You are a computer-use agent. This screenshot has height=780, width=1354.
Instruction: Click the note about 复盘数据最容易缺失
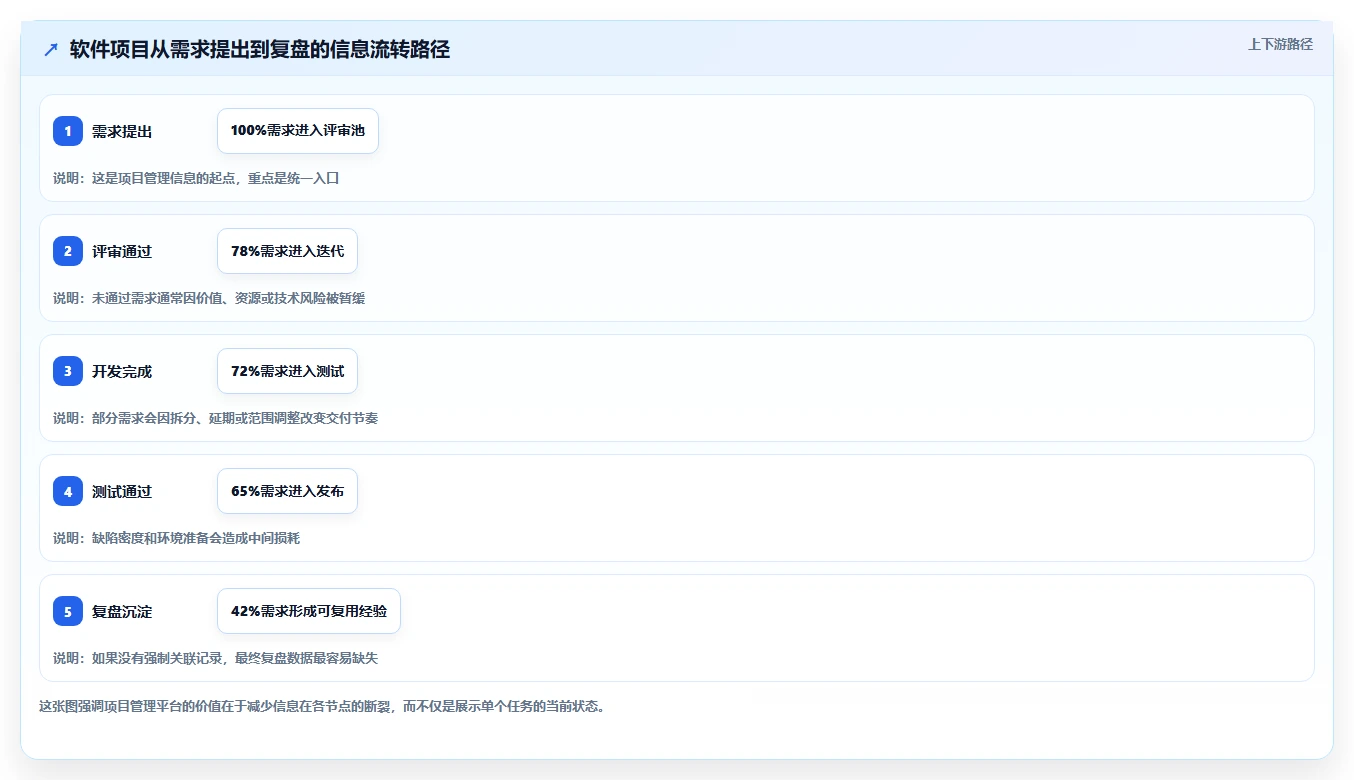216,658
